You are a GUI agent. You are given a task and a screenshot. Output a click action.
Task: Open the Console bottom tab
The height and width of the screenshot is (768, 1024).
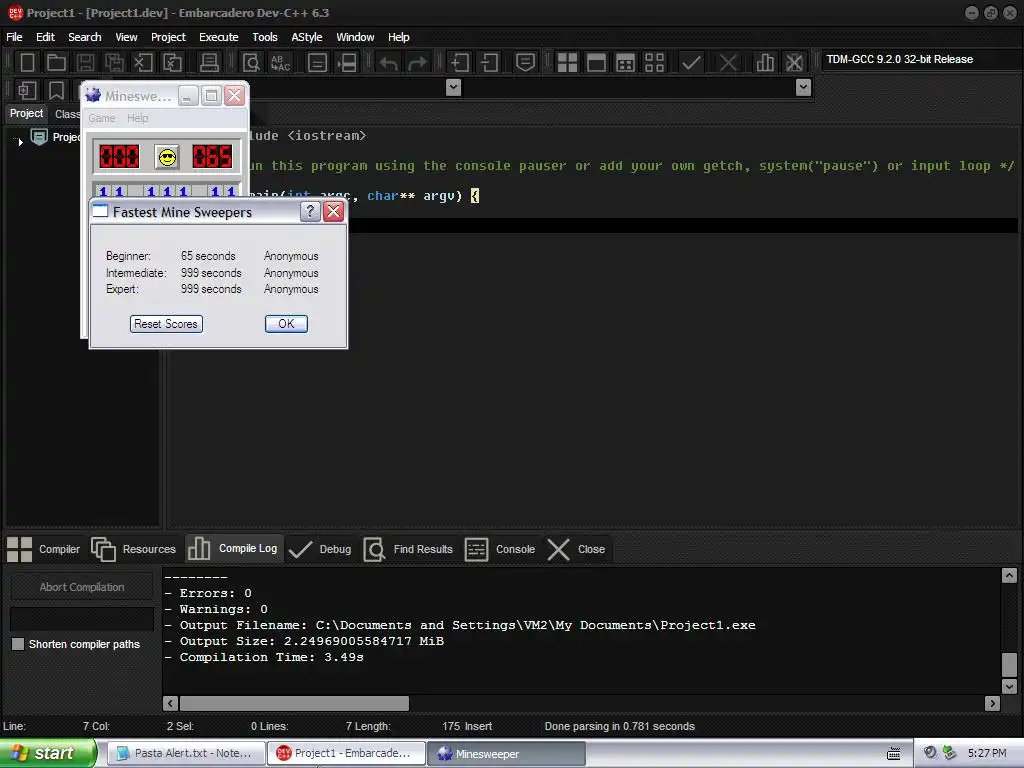click(x=500, y=549)
